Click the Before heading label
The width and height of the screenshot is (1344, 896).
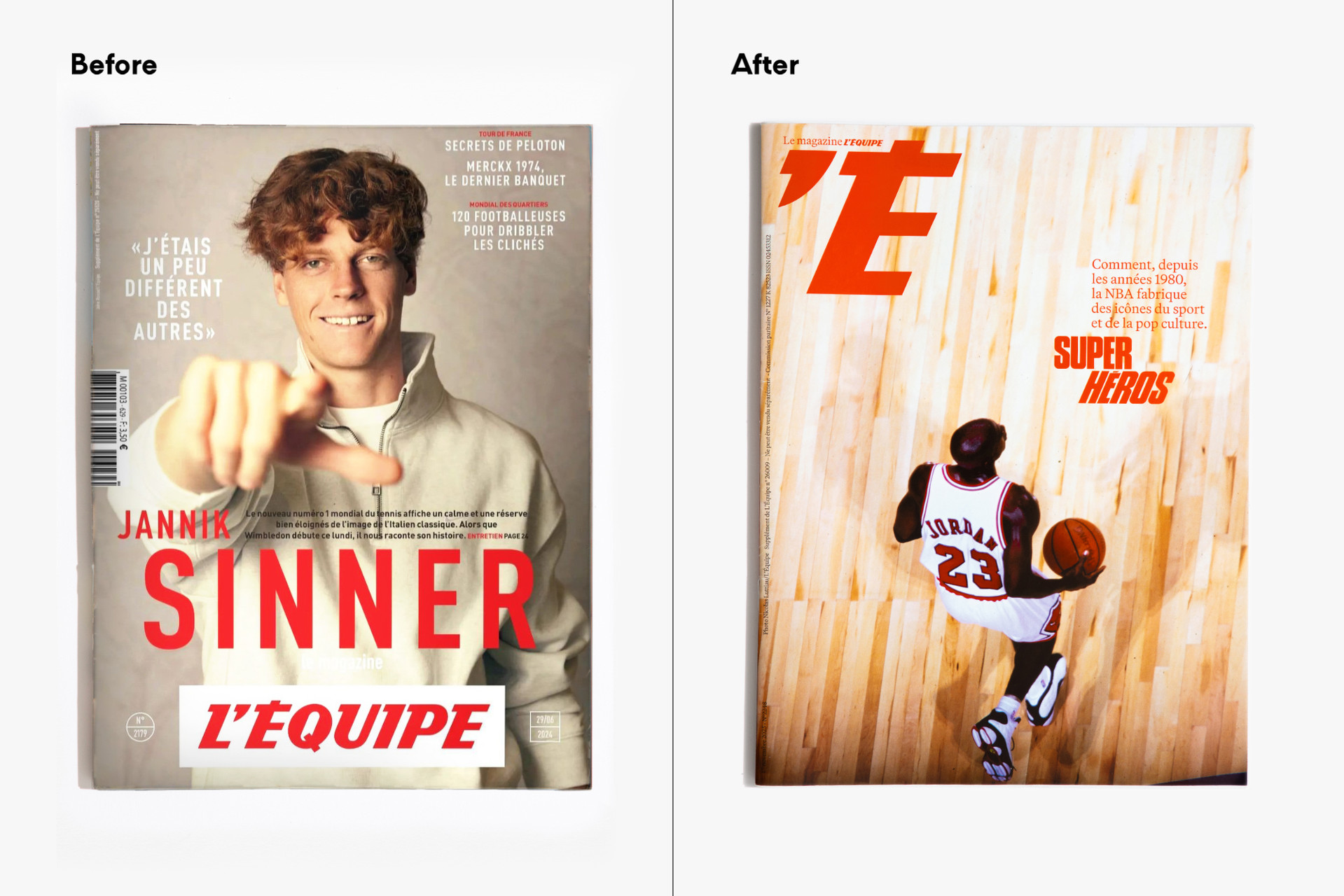[113, 64]
